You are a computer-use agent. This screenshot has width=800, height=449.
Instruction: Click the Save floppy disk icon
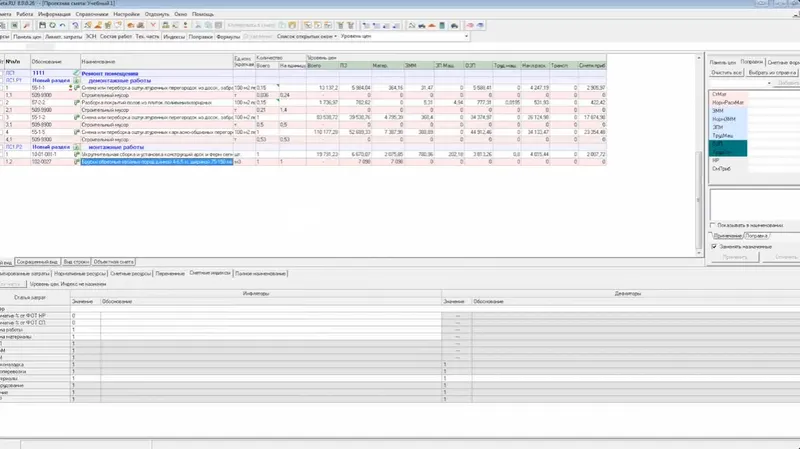pyautogui.click(x=42, y=25)
